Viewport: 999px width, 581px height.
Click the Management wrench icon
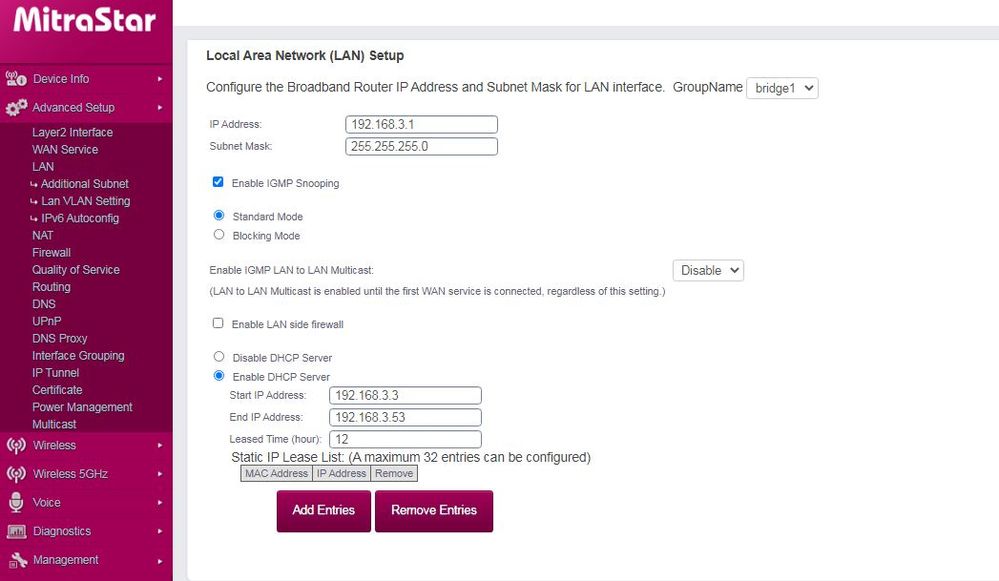[x=16, y=560]
